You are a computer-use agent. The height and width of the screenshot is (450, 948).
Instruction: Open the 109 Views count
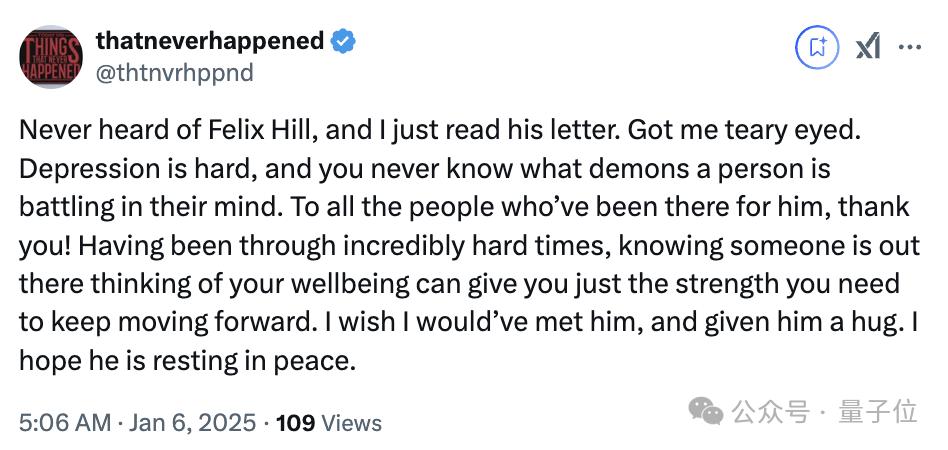pyautogui.click(x=329, y=422)
